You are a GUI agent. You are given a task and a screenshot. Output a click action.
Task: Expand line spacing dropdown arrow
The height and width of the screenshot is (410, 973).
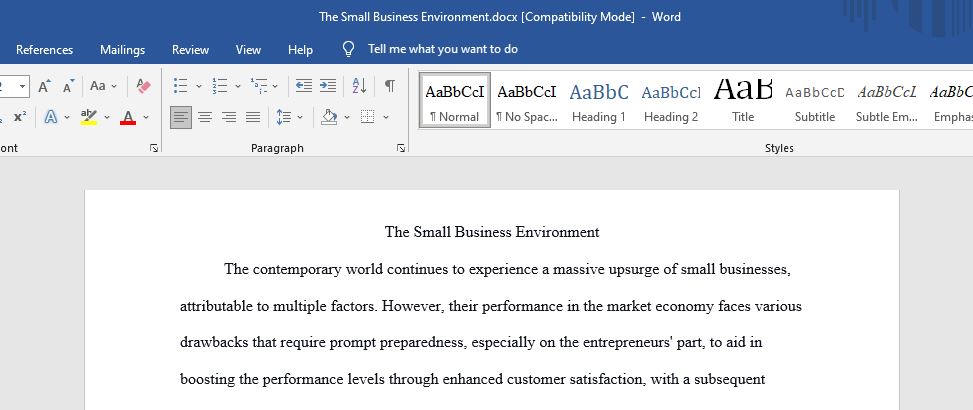tap(300, 117)
